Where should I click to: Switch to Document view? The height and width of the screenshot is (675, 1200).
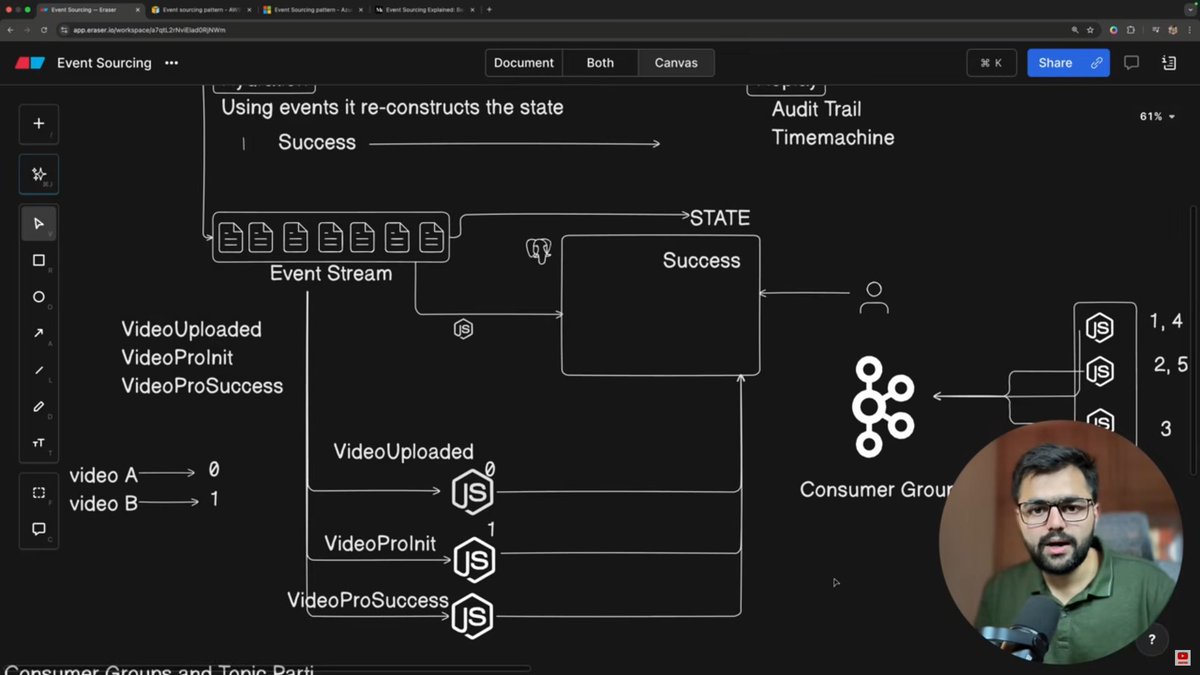point(524,63)
